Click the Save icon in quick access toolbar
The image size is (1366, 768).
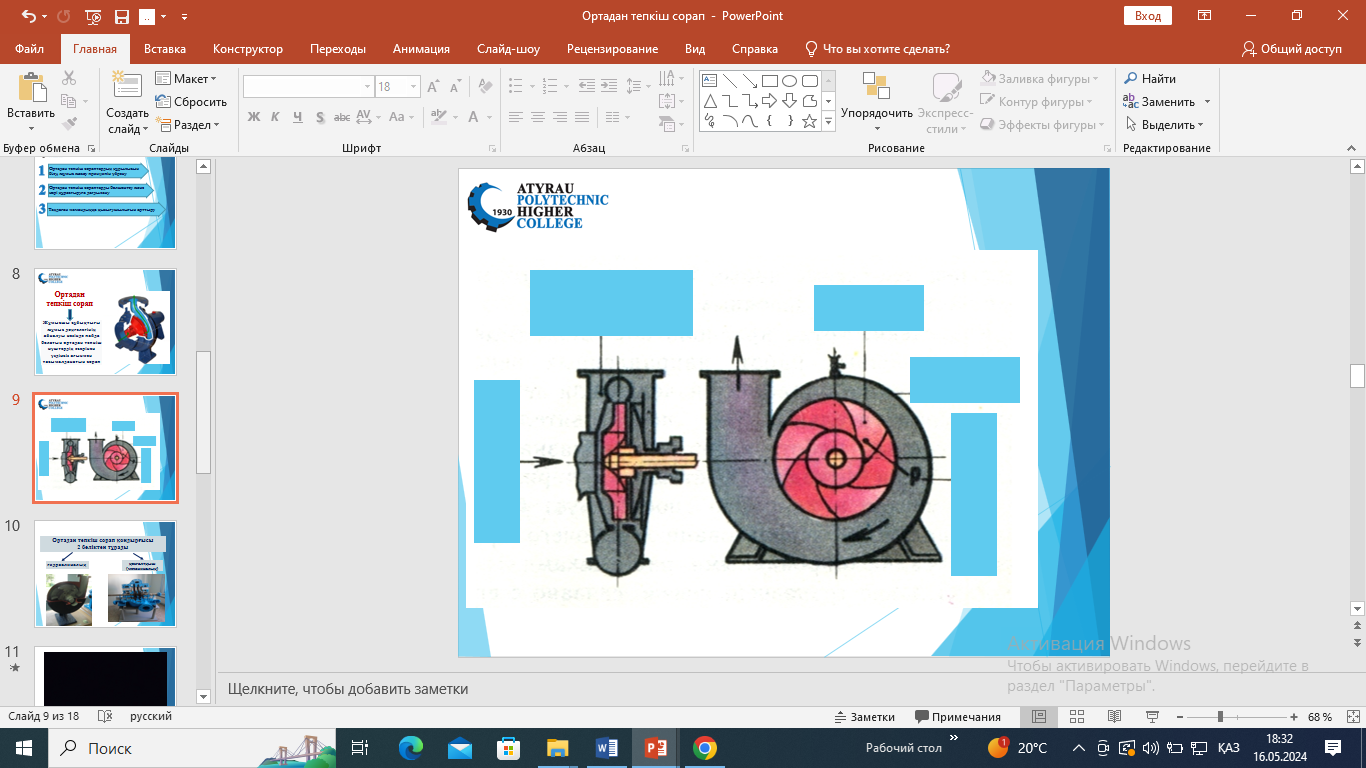tap(121, 17)
